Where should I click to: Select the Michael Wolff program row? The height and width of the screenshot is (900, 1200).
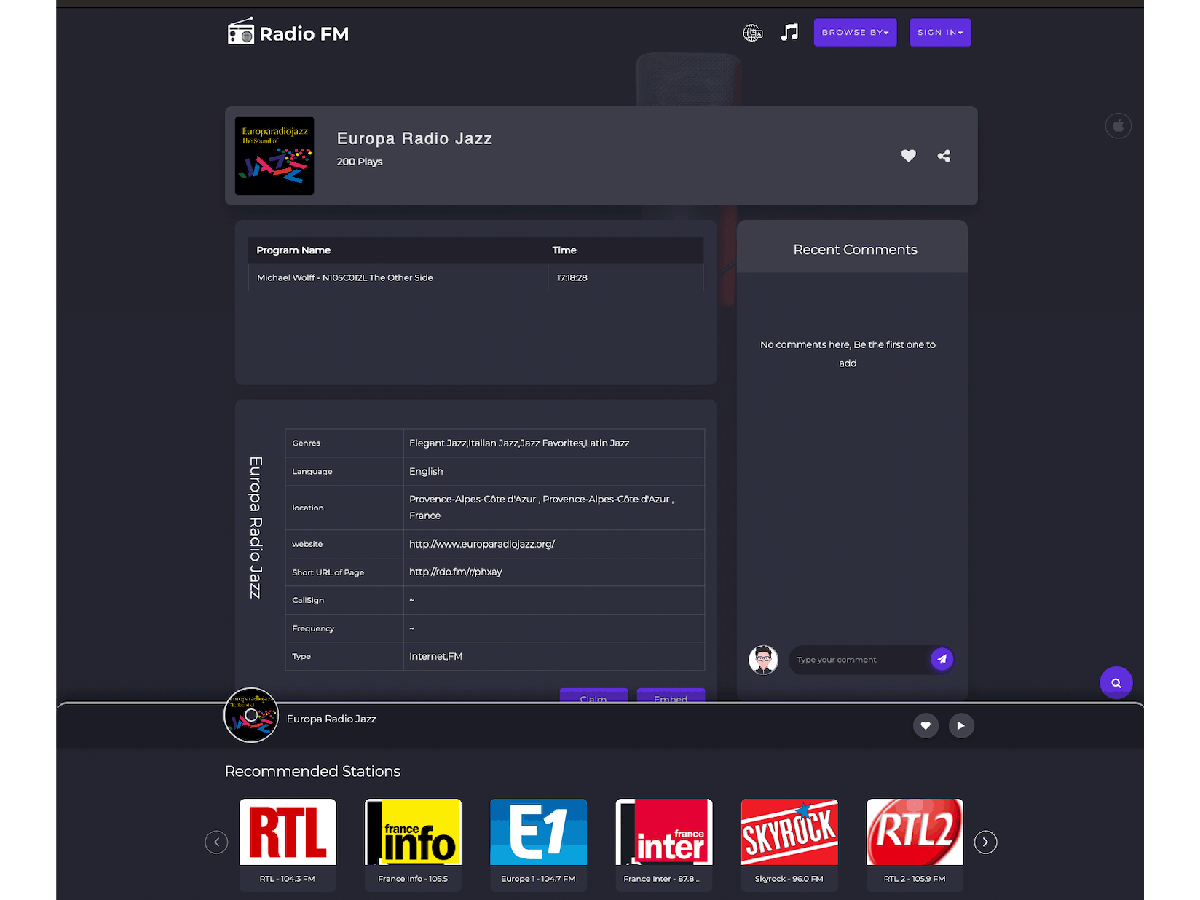(476, 277)
